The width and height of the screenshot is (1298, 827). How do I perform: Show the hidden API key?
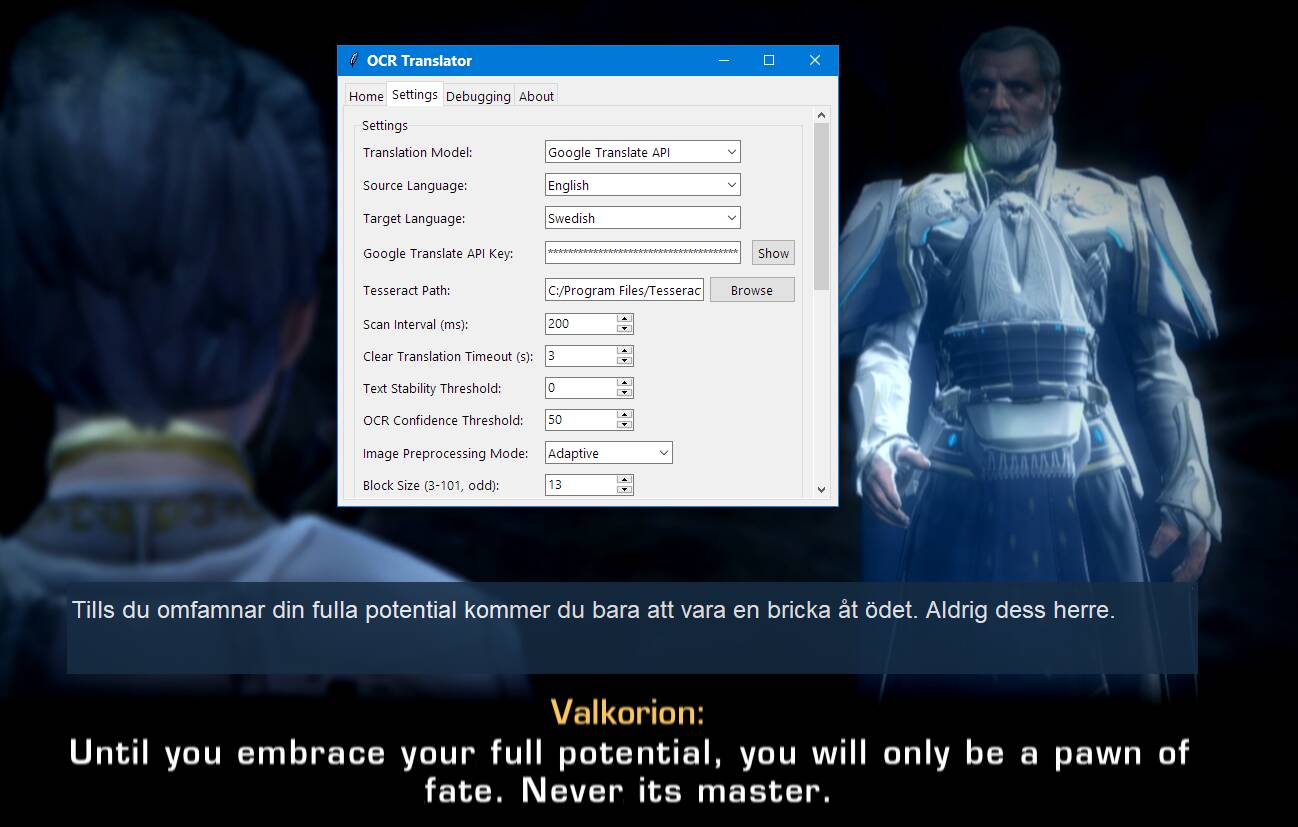(x=773, y=253)
